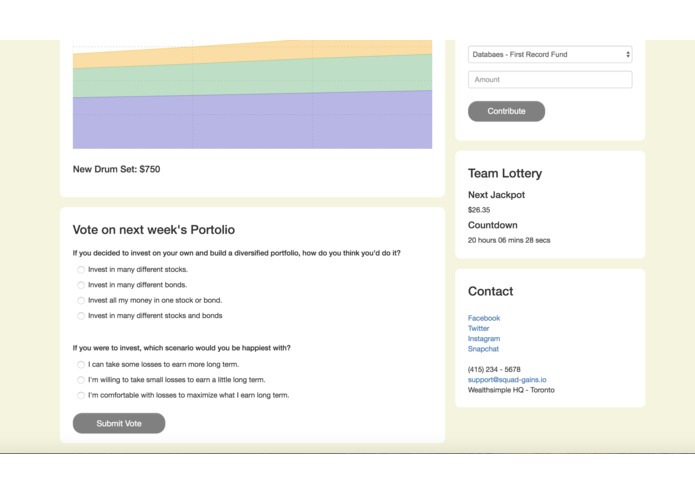
Task: Click the '(415) 234 - 5678' phone number
Action: tap(494, 370)
